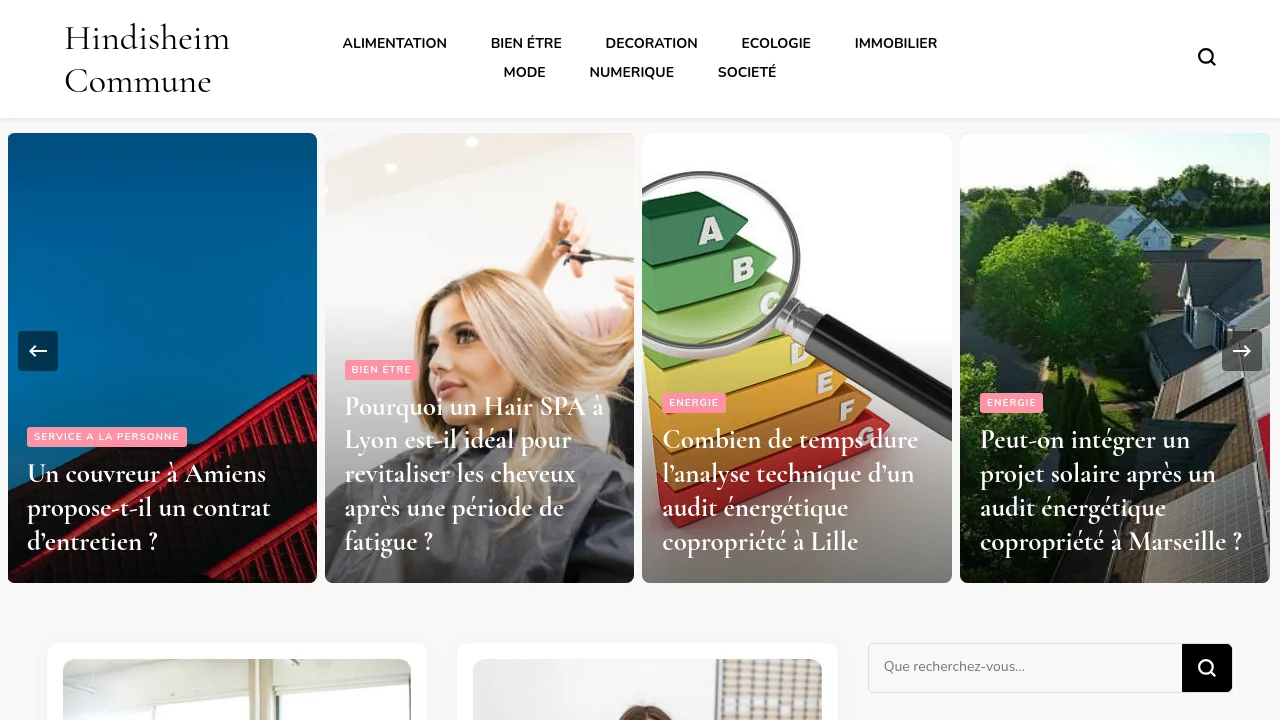
Task: Visit the SOCIETÉ section
Action: click(747, 72)
